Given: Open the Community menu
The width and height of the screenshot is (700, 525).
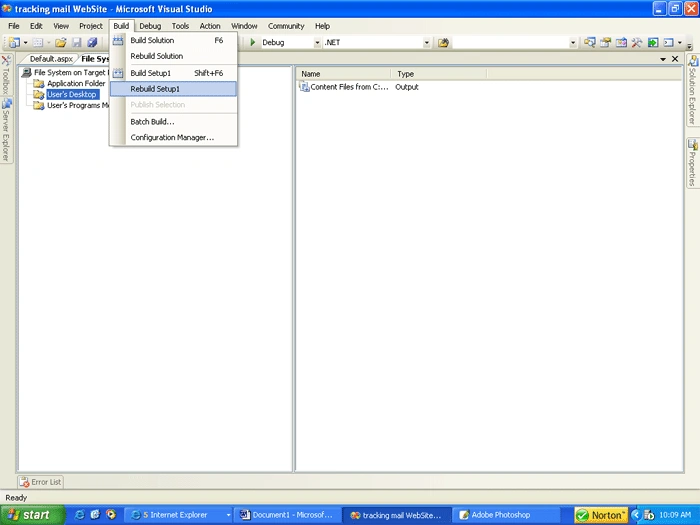Looking at the screenshot, I should [x=286, y=26].
